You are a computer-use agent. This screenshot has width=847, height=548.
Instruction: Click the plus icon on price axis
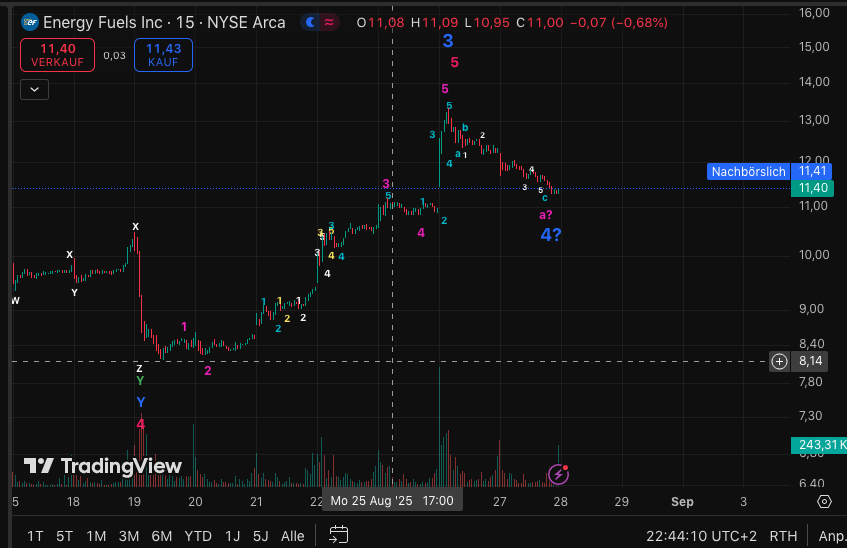click(779, 361)
